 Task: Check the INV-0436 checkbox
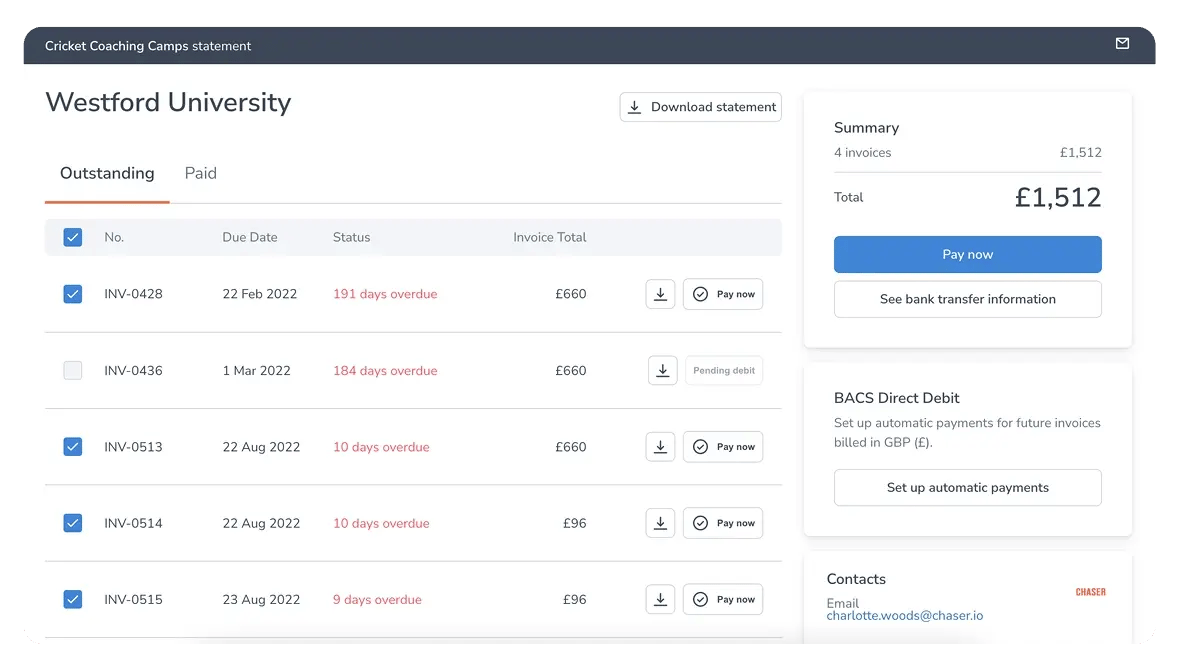click(73, 370)
